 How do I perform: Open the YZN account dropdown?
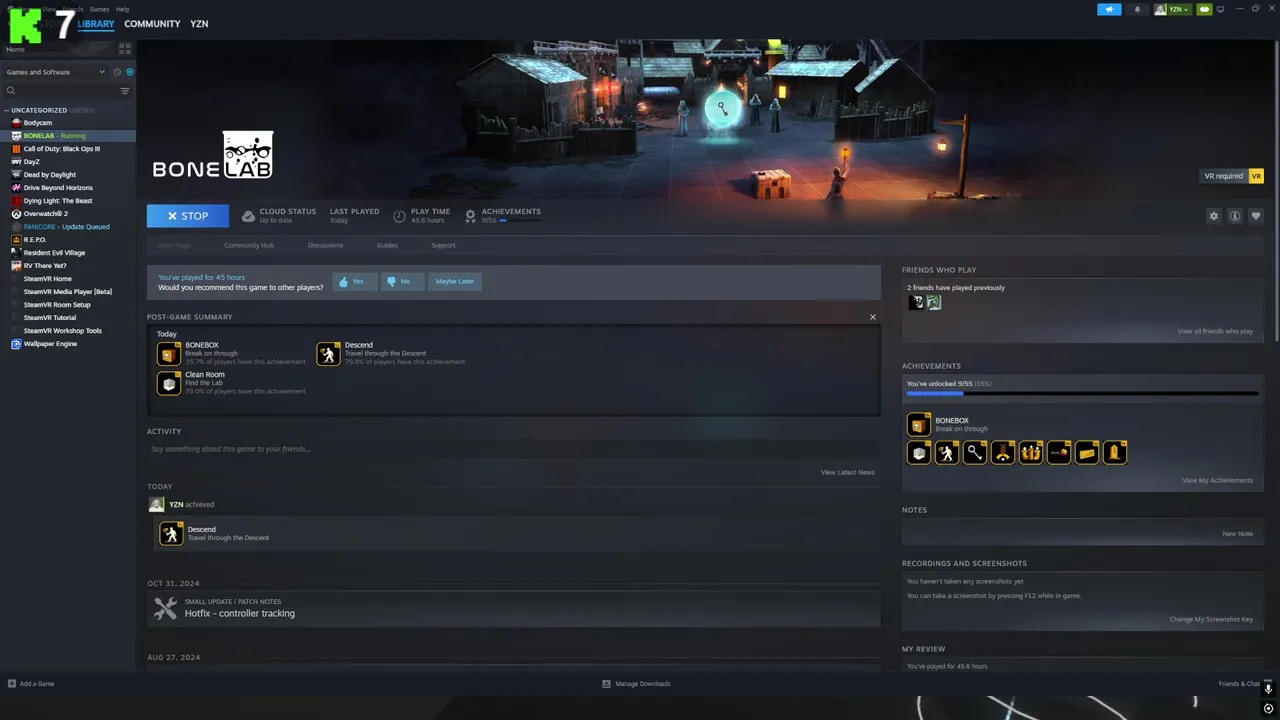point(1172,9)
